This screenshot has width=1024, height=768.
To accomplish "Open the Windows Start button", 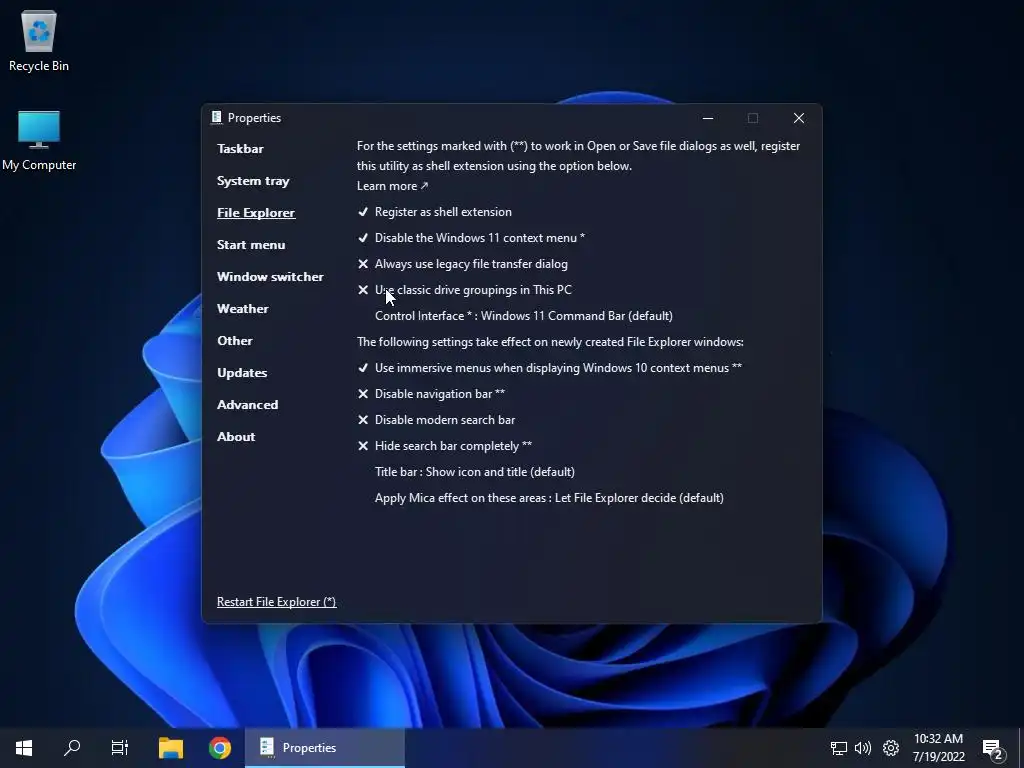I will (24, 748).
